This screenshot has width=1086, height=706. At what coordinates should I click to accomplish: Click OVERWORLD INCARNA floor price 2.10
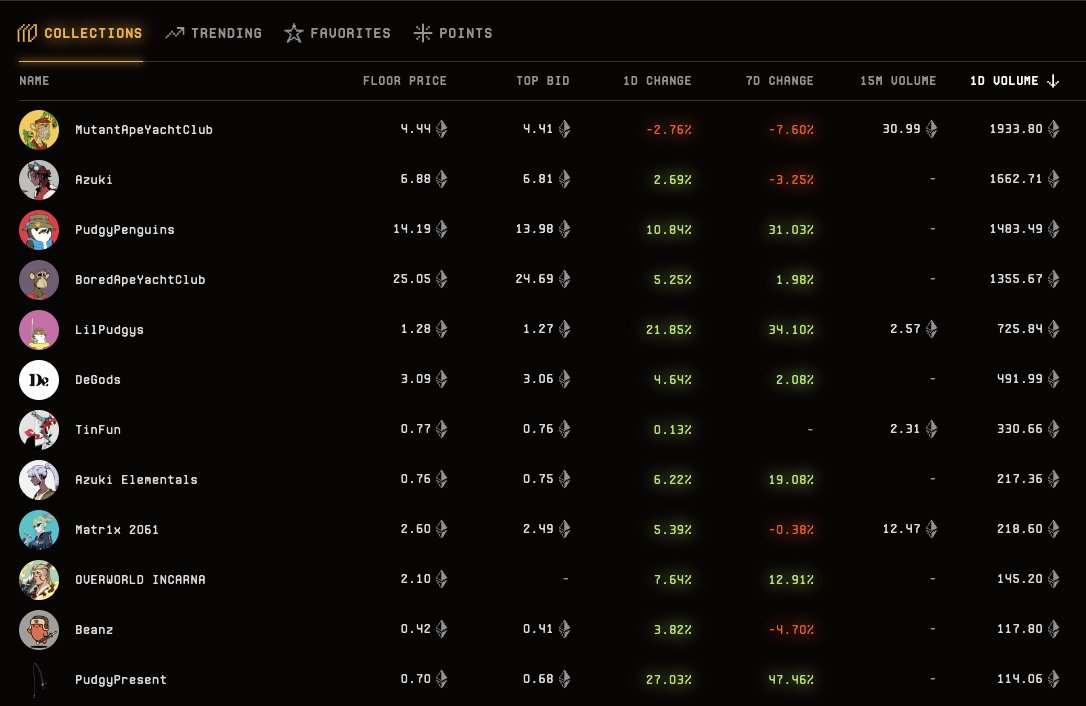(416, 579)
